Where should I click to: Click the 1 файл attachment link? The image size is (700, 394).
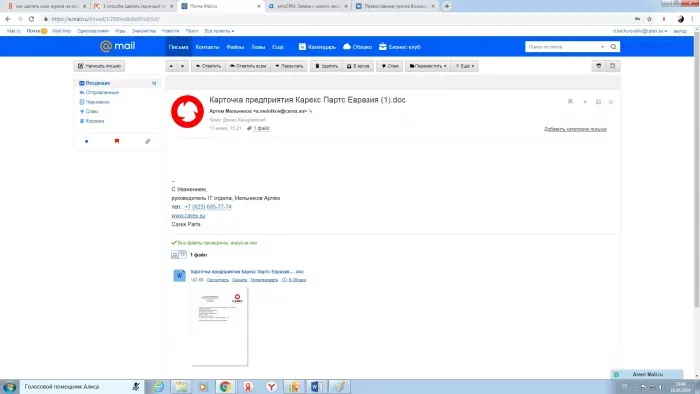pyautogui.click(x=261, y=128)
